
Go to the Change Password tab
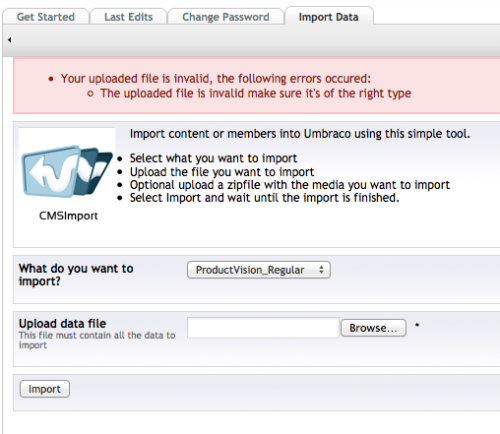coord(226,17)
